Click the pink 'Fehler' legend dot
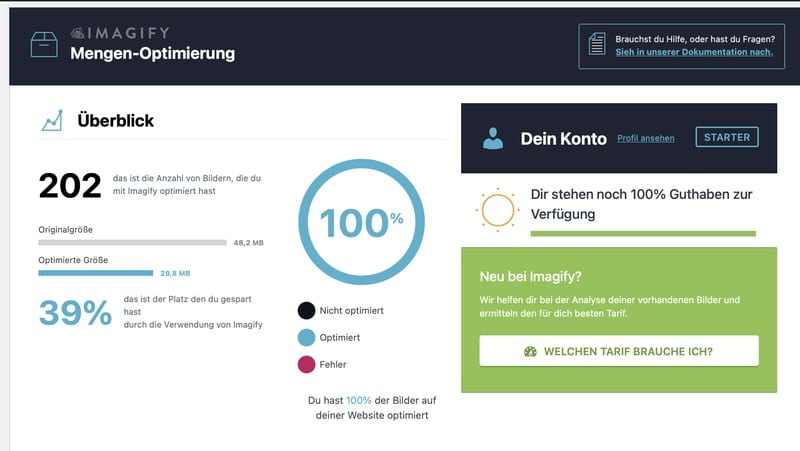 (x=306, y=364)
